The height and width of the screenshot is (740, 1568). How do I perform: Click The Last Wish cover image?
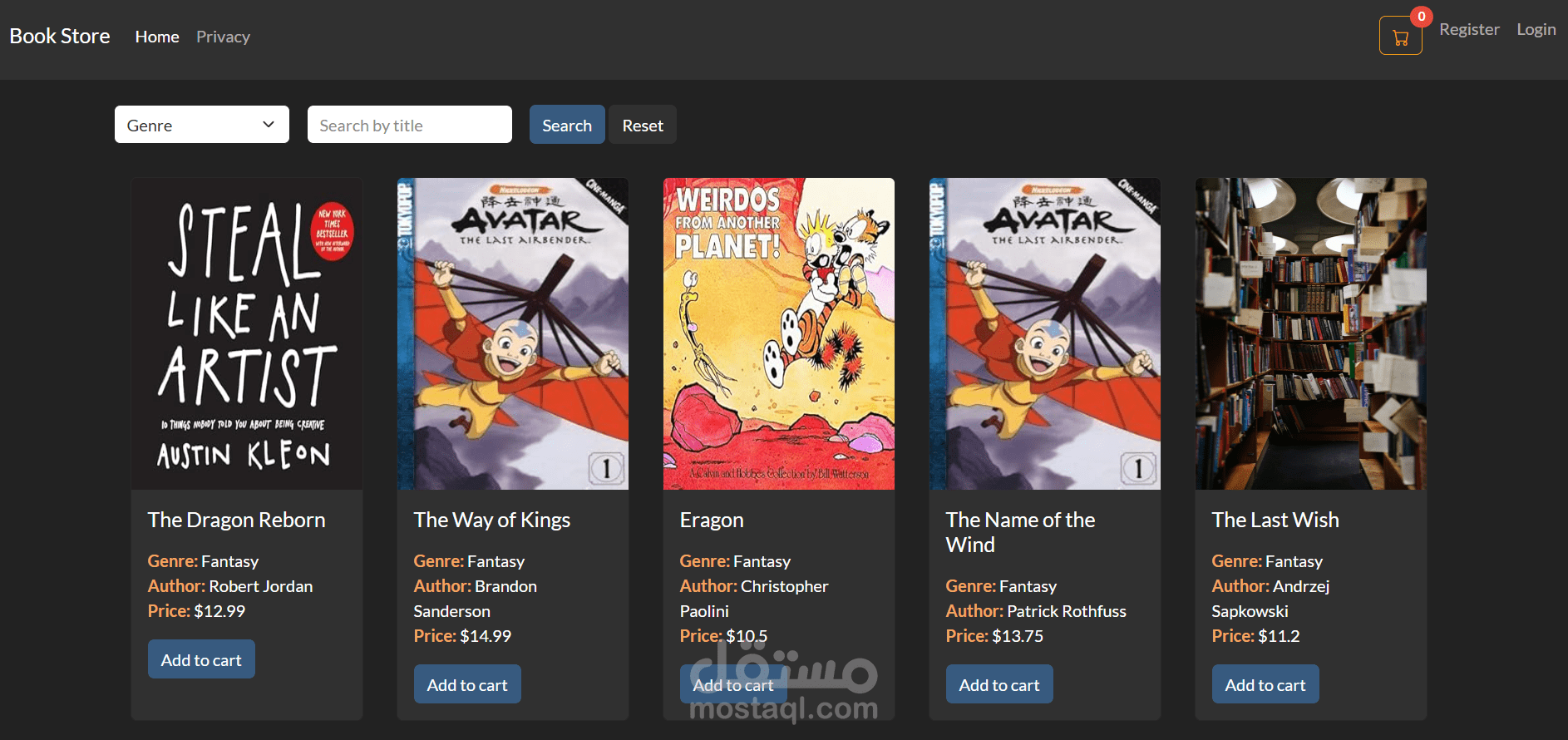[1311, 333]
